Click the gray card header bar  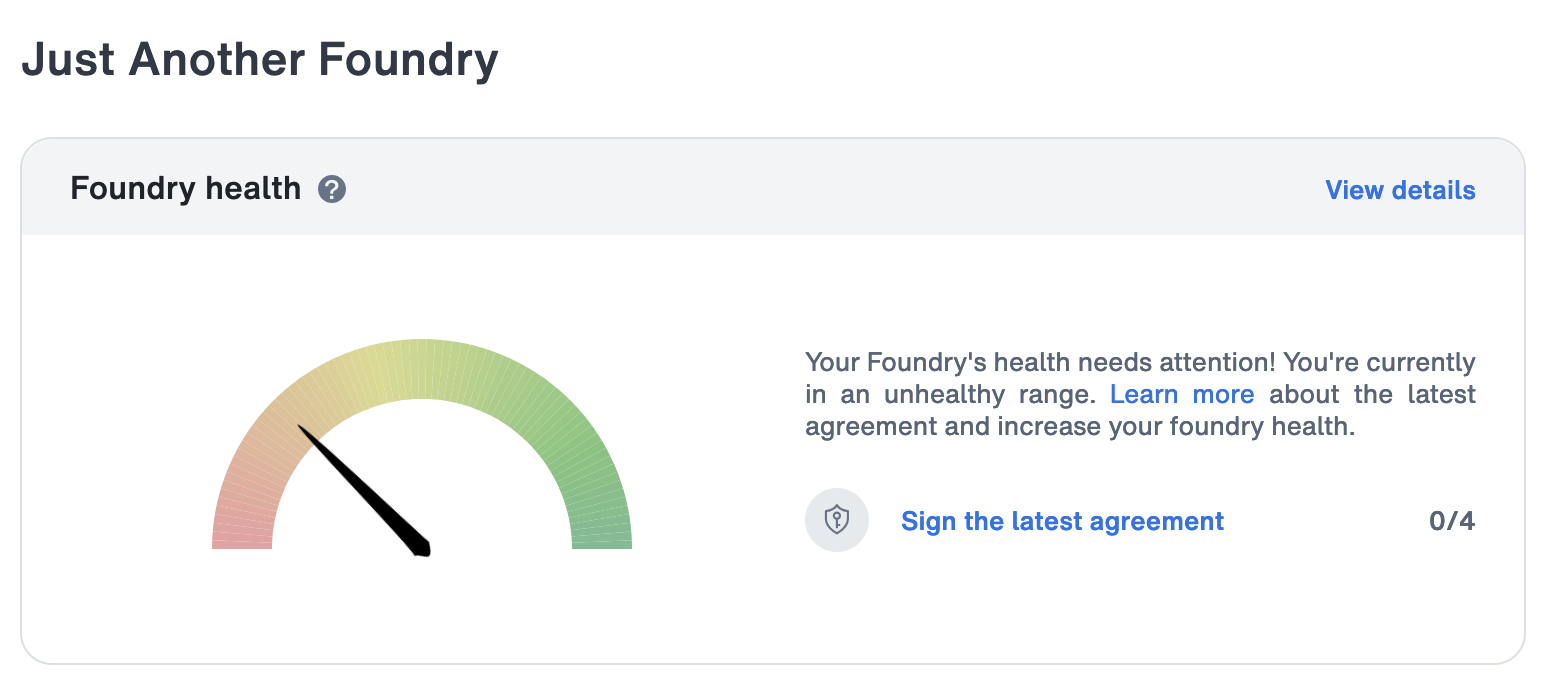(x=773, y=187)
